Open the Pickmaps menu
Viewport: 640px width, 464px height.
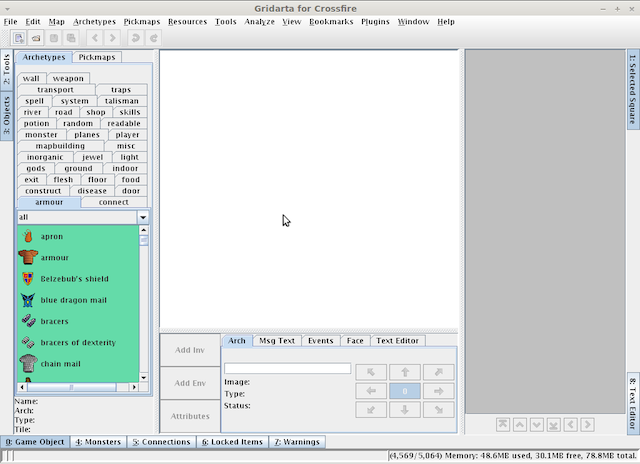[142, 22]
